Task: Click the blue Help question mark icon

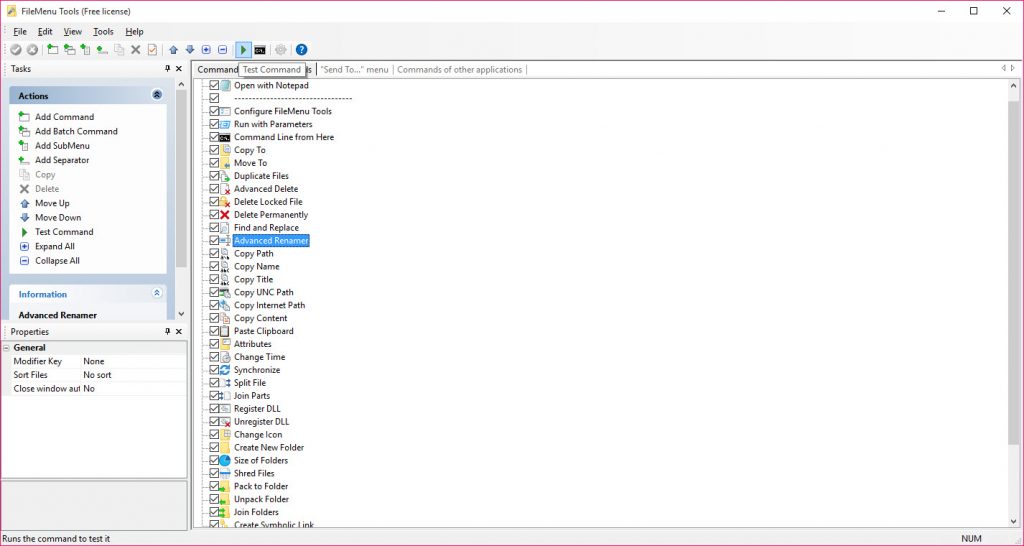Action: click(x=301, y=50)
